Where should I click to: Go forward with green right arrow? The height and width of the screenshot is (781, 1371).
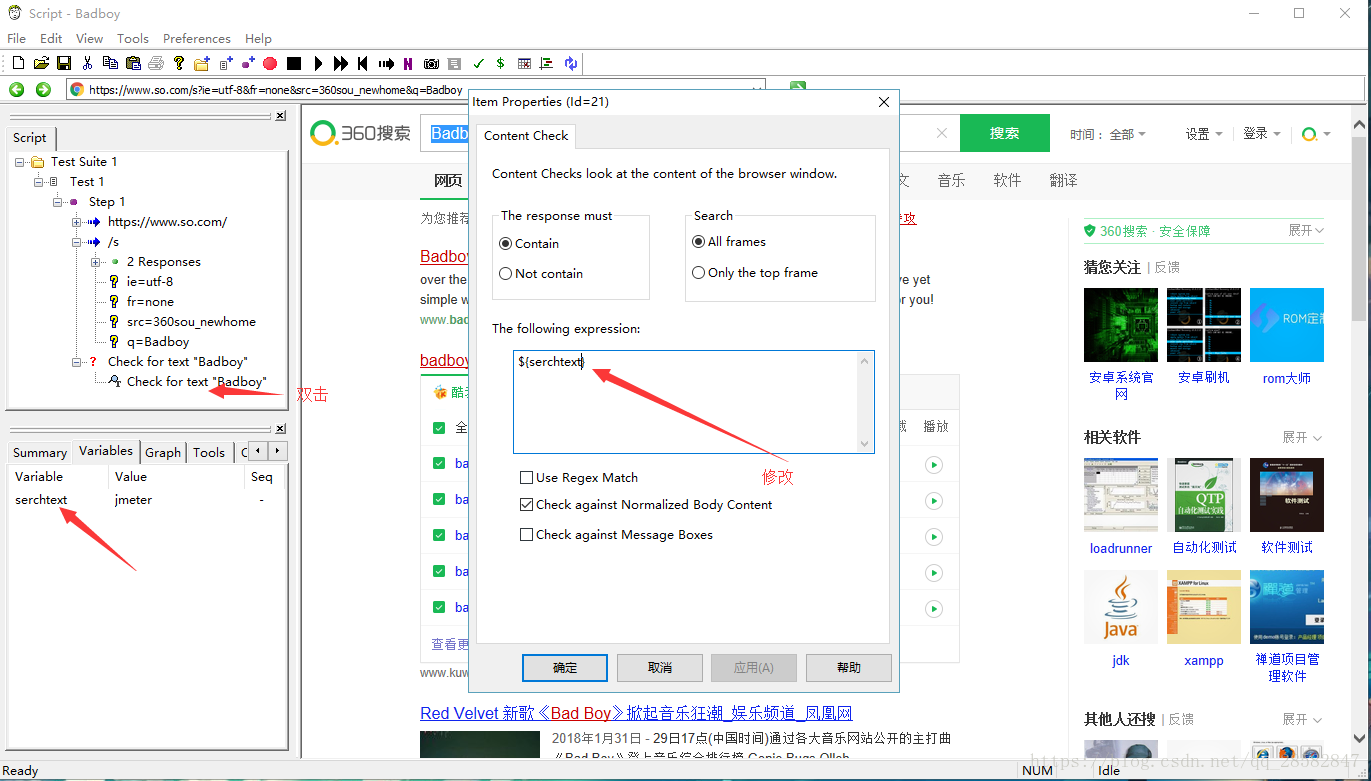pyautogui.click(x=43, y=89)
